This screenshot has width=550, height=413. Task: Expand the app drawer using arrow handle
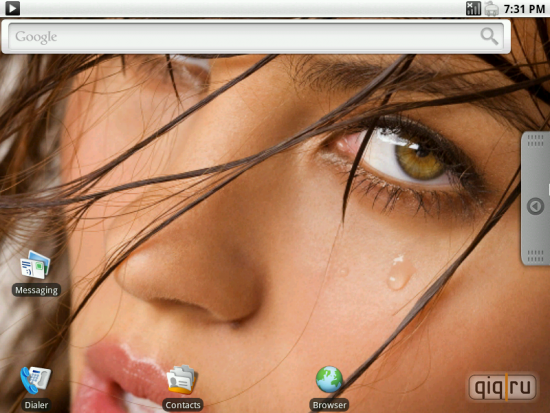pos(535,206)
